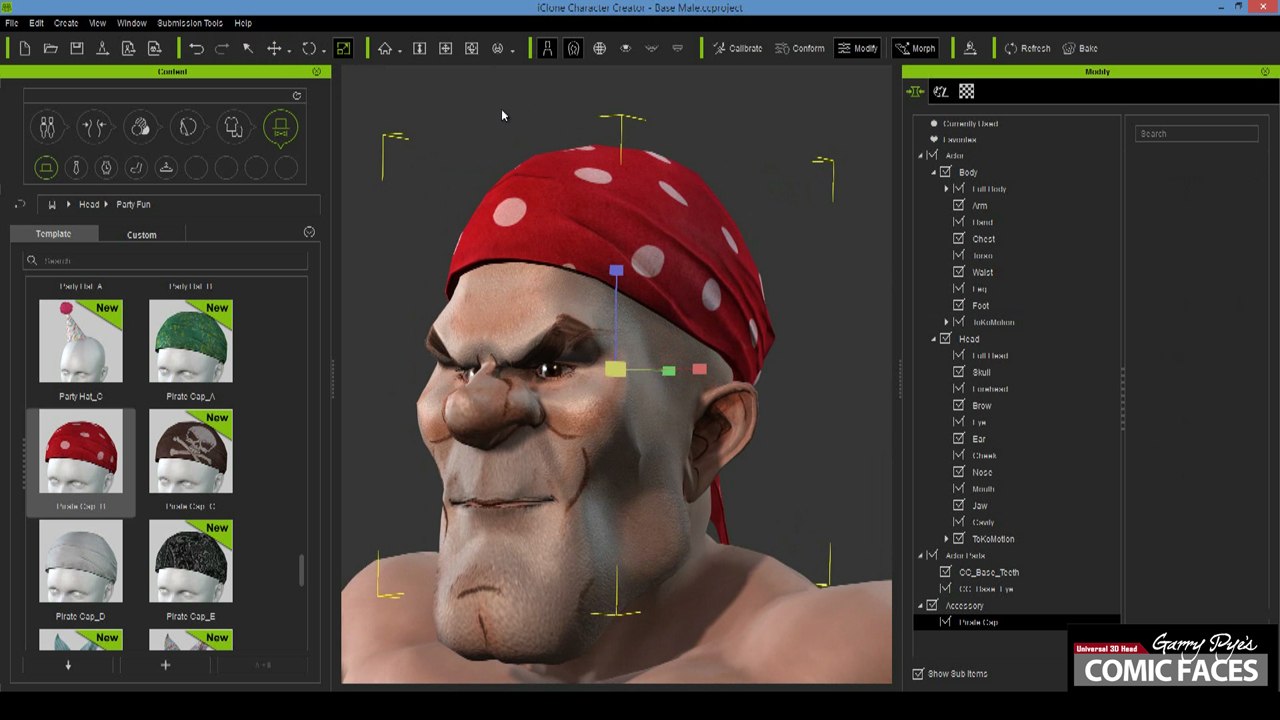Select the skull Pirate Cap_C thumbnail
This screenshot has width=1280, height=720.
(190, 451)
